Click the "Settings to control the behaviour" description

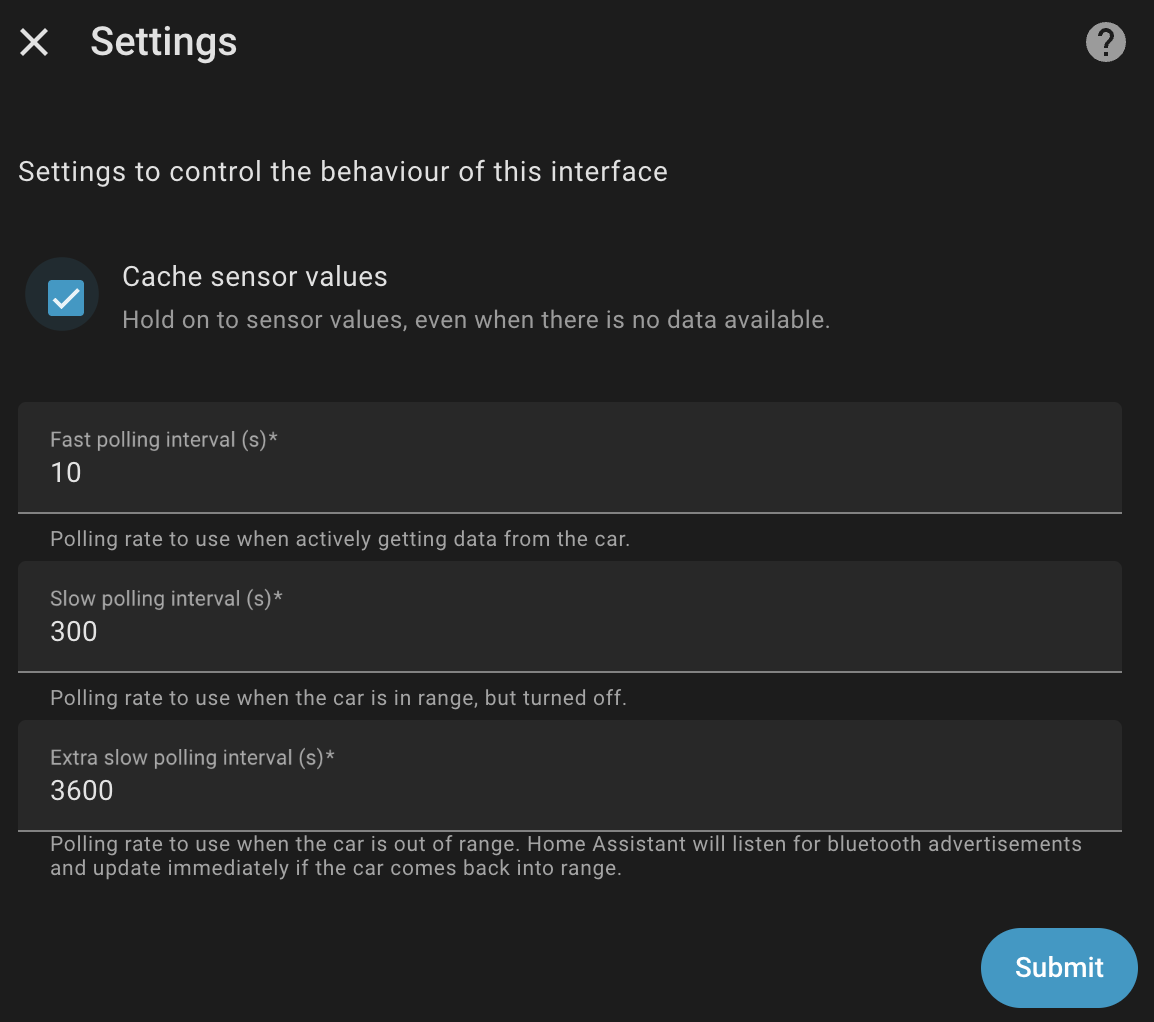pyautogui.click(x=342, y=171)
